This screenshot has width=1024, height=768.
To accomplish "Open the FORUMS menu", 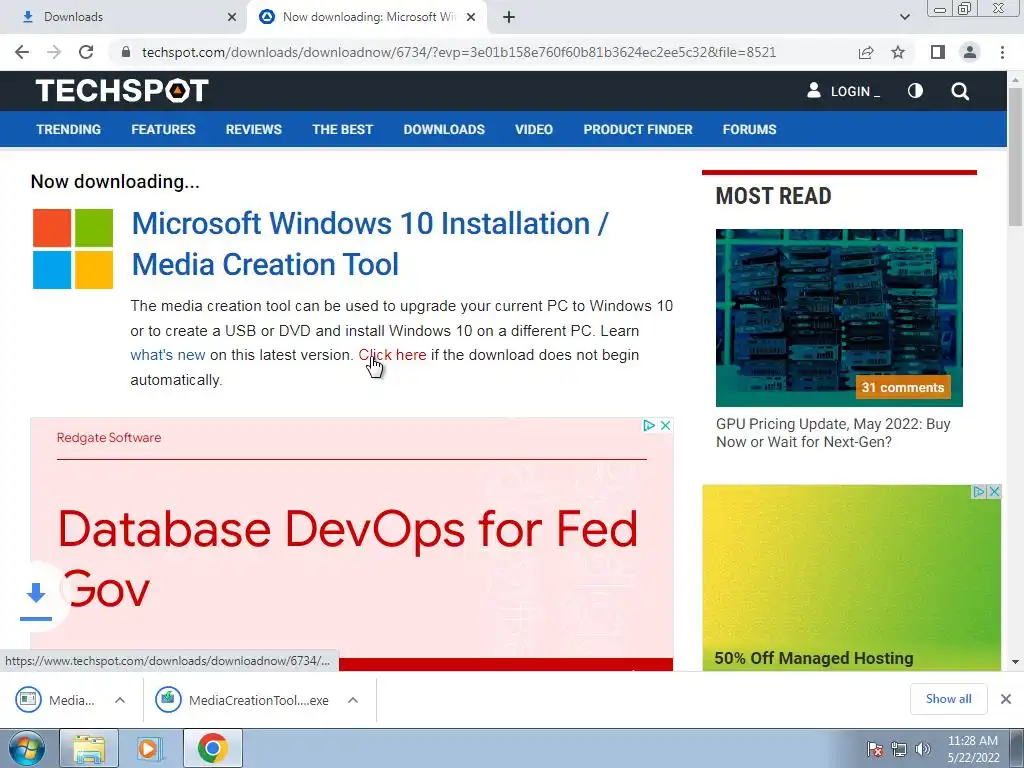I will (x=749, y=129).
